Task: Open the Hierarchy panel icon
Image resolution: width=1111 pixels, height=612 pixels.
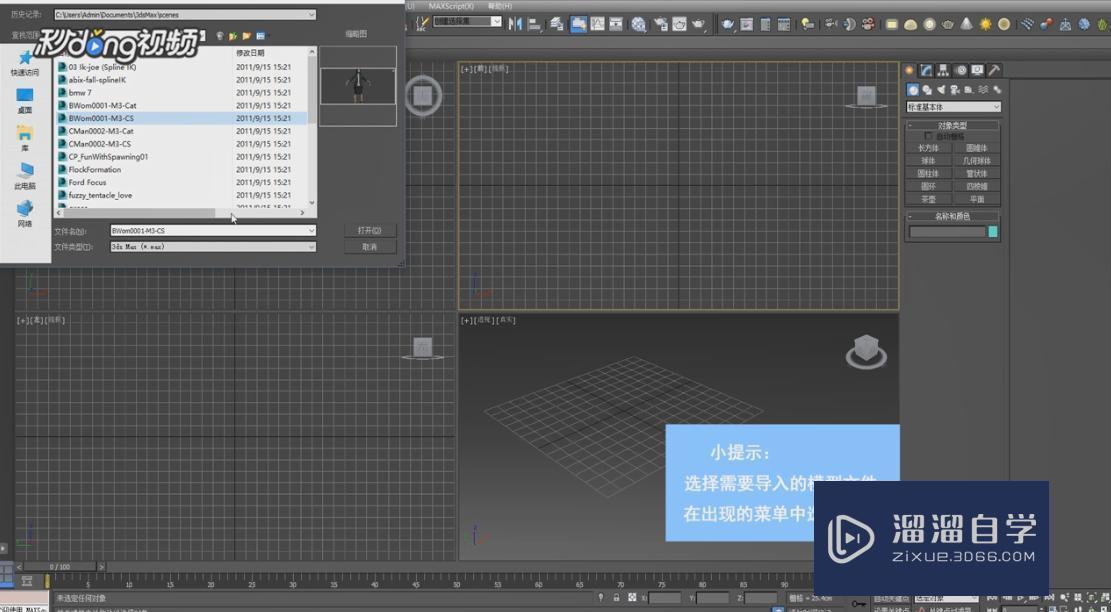Action: [x=943, y=70]
